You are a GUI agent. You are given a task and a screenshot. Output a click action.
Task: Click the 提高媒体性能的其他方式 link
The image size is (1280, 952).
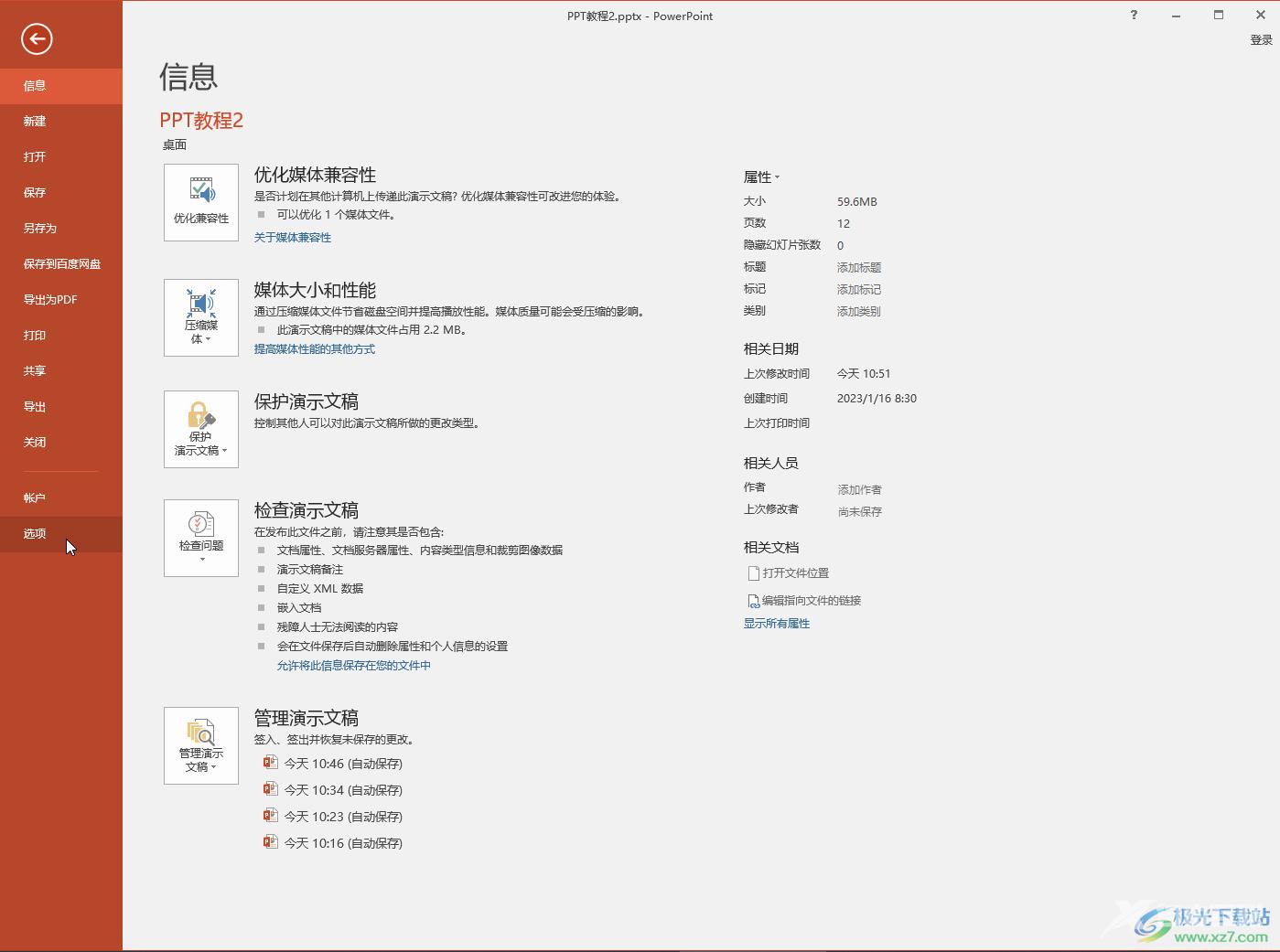coord(315,349)
